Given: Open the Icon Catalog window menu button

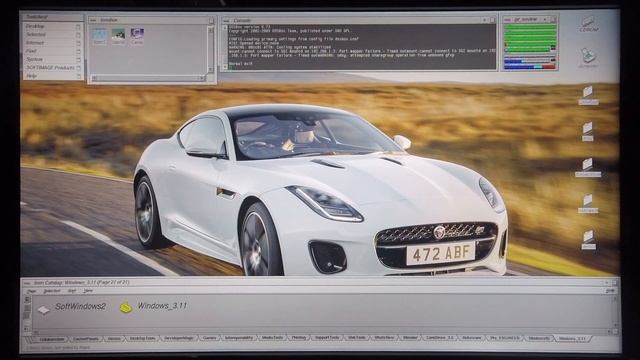Looking at the screenshot, I should 27,283.
